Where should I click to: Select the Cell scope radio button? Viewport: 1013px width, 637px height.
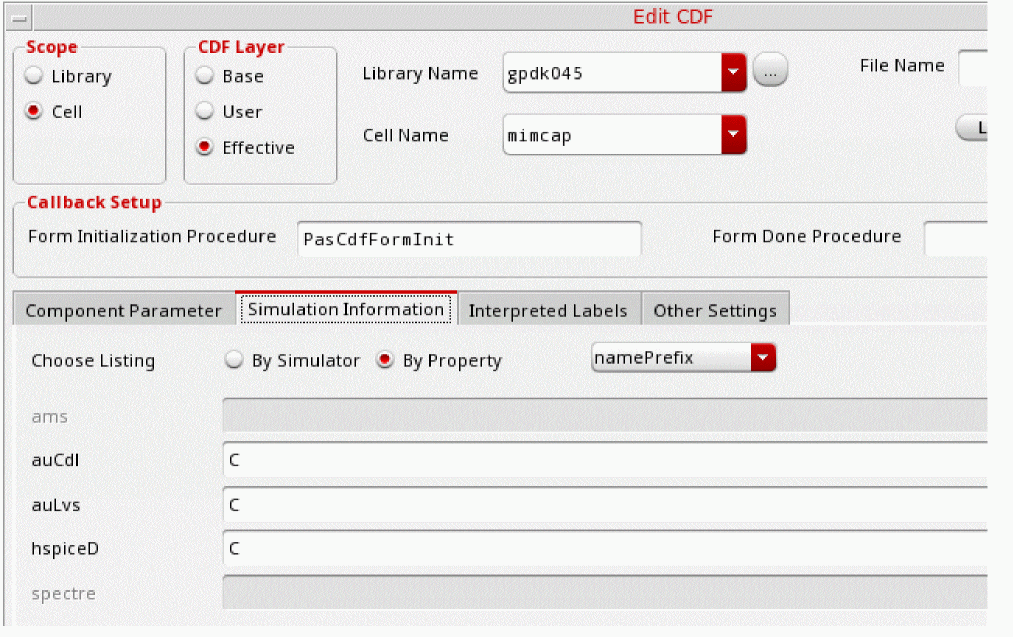click(x=34, y=111)
